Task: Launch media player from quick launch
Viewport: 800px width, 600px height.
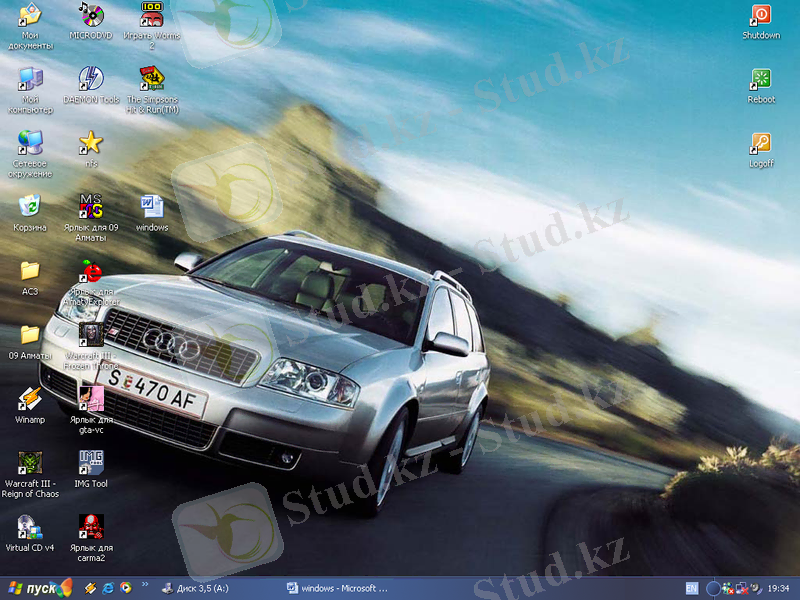Action: pyautogui.click(x=126, y=588)
